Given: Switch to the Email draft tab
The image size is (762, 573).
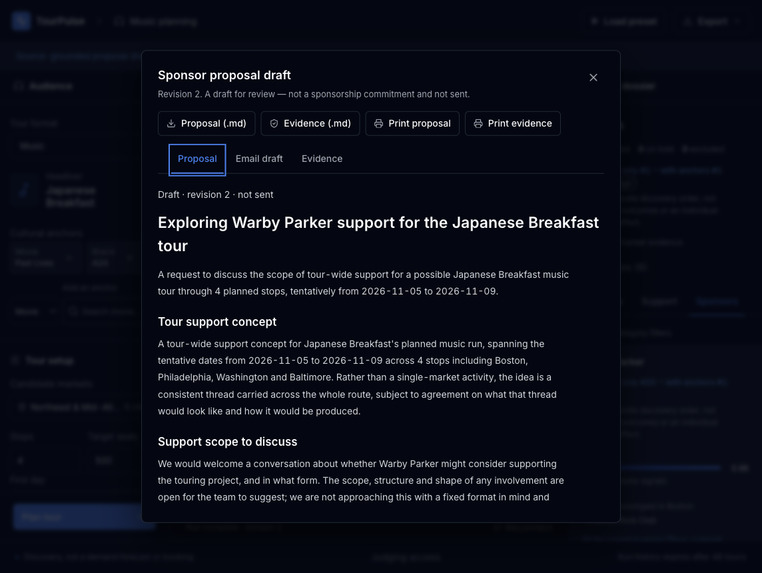Looking at the screenshot, I should [259, 159].
